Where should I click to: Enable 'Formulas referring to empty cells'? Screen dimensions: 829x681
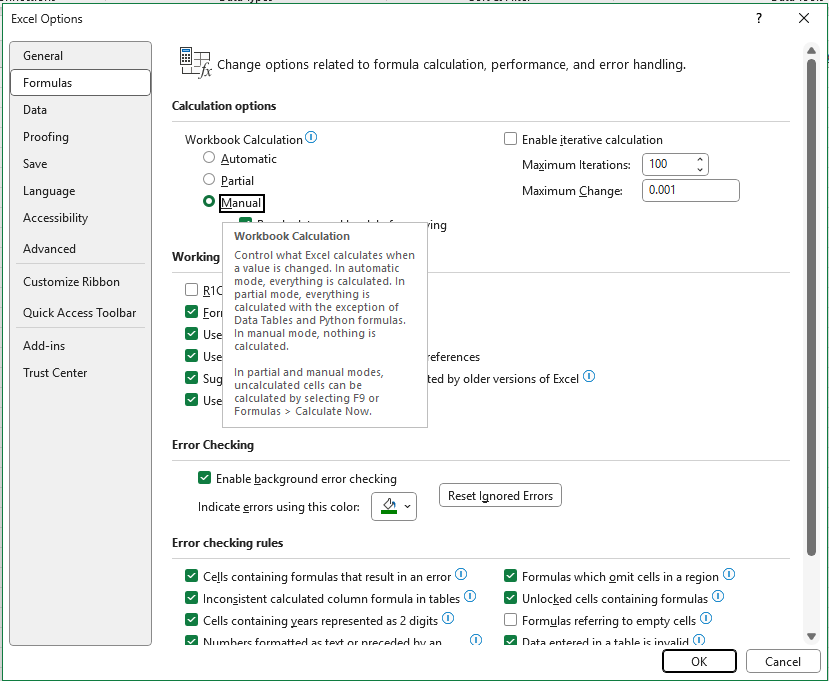tap(510, 620)
